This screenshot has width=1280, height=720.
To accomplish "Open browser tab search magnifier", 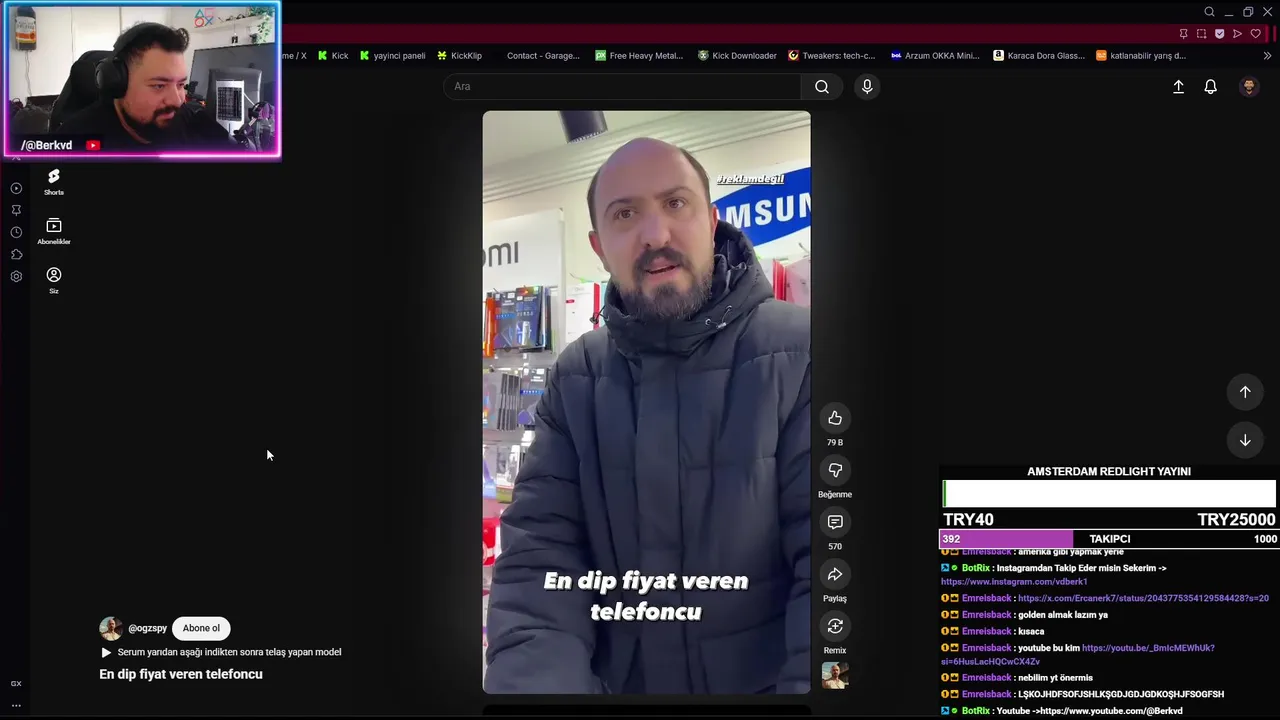I will (x=1209, y=12).
